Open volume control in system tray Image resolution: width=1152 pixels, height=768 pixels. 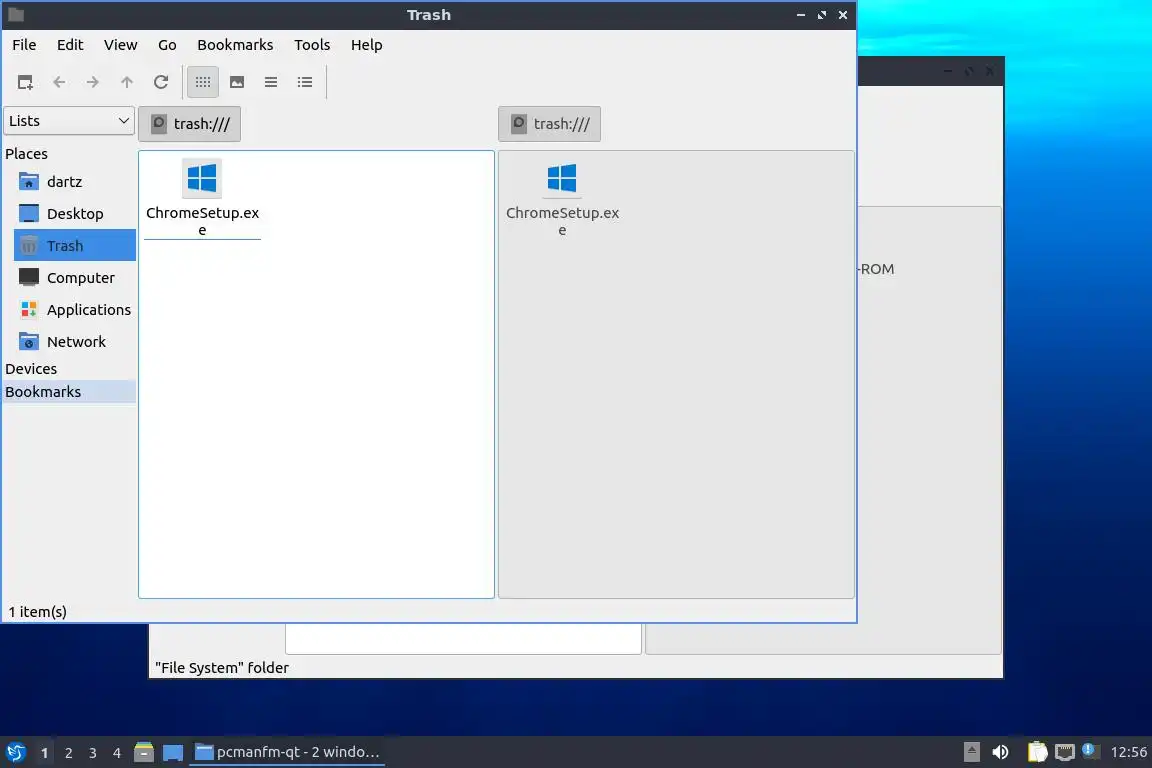click(1000, 752)
